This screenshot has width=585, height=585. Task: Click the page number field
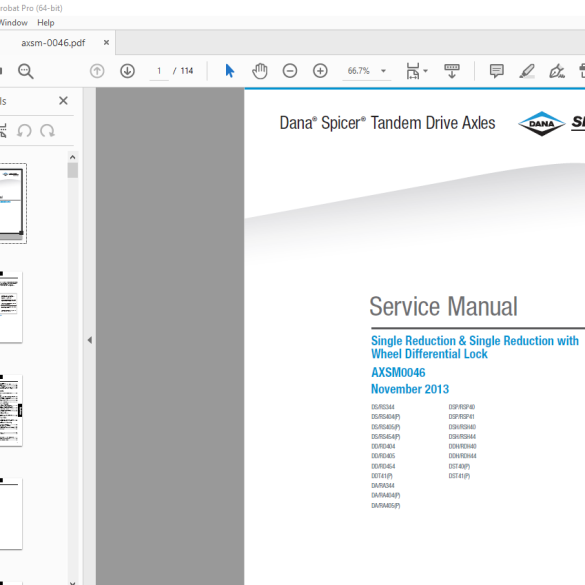(159, 71)
